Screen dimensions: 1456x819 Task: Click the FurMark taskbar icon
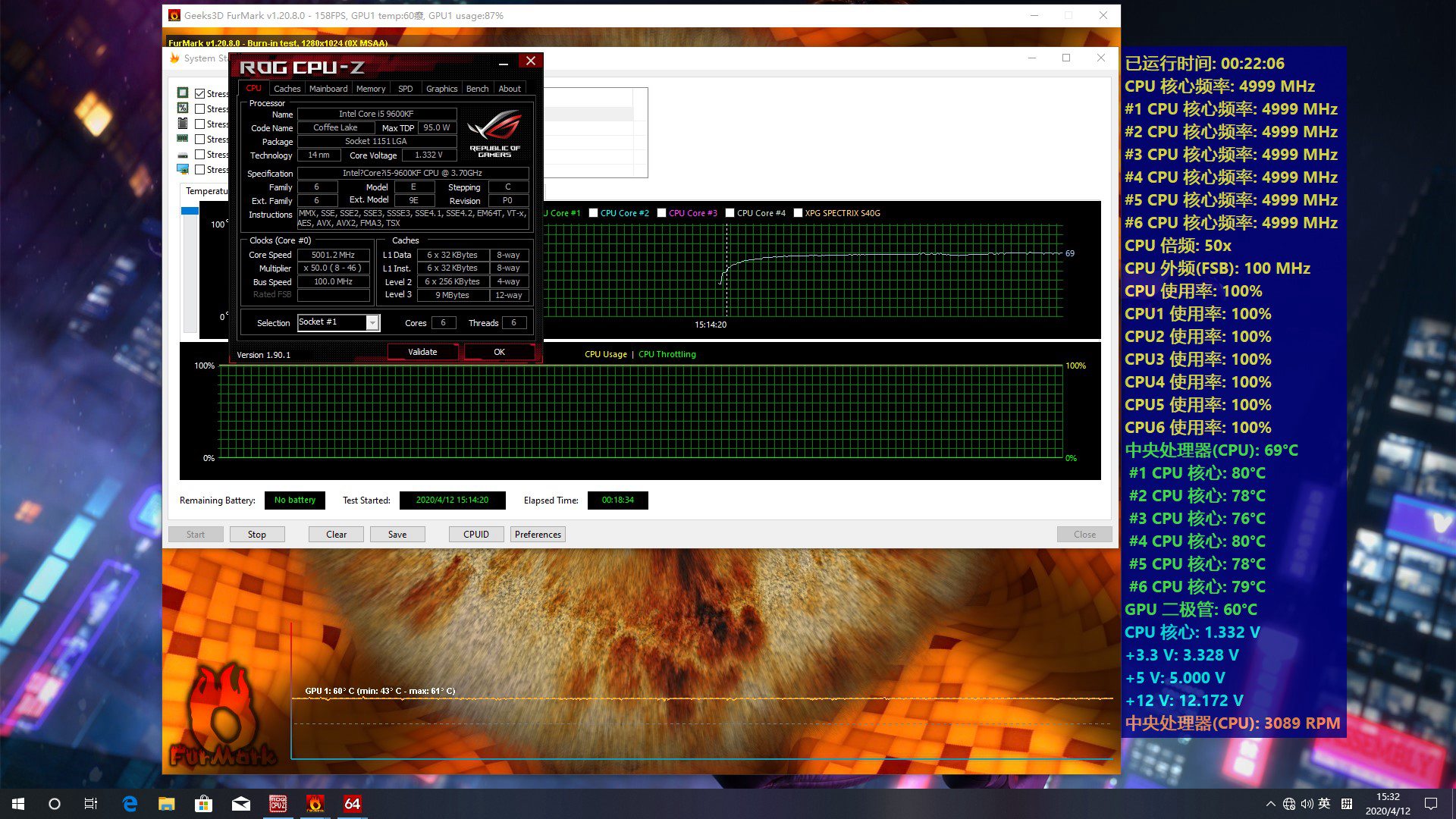click(x=315, y=804)
